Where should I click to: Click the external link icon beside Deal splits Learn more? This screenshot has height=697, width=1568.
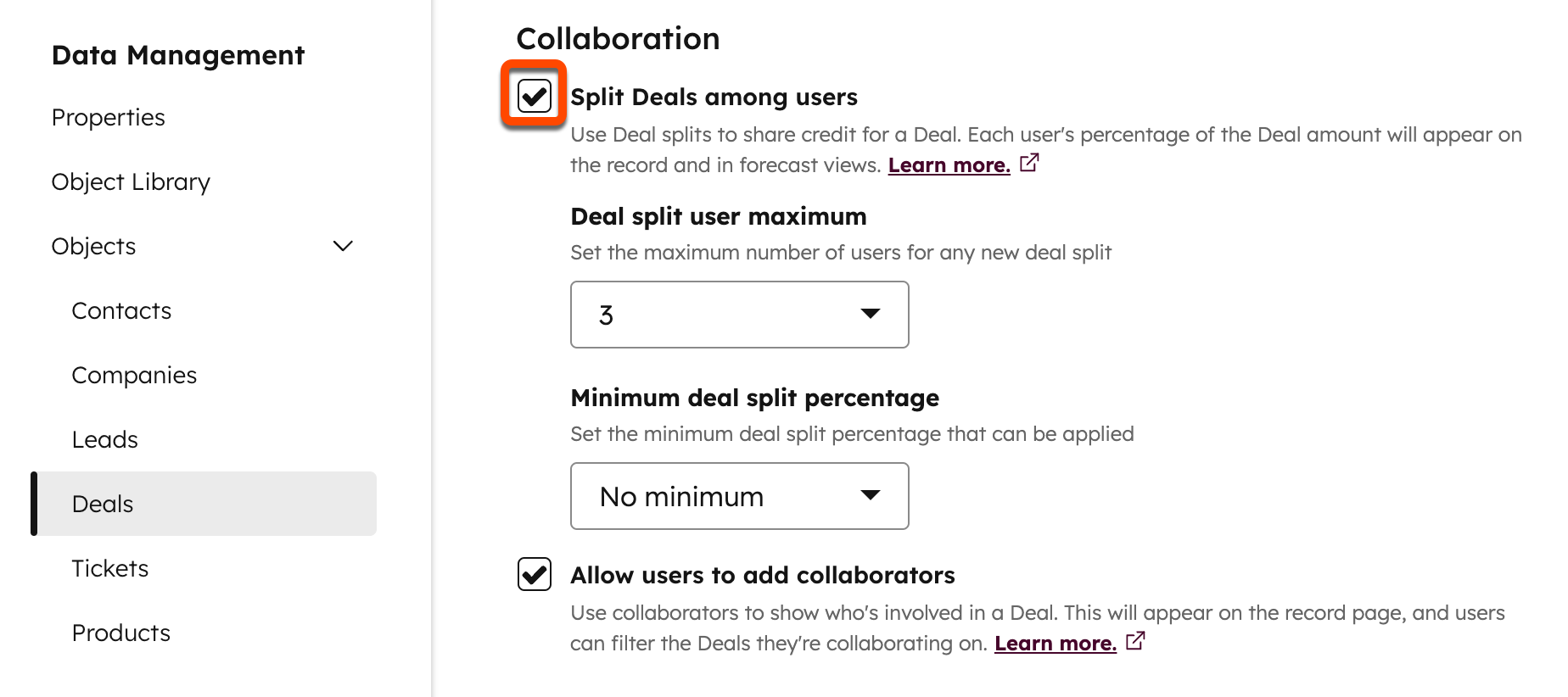click(x=1029, y=164)
